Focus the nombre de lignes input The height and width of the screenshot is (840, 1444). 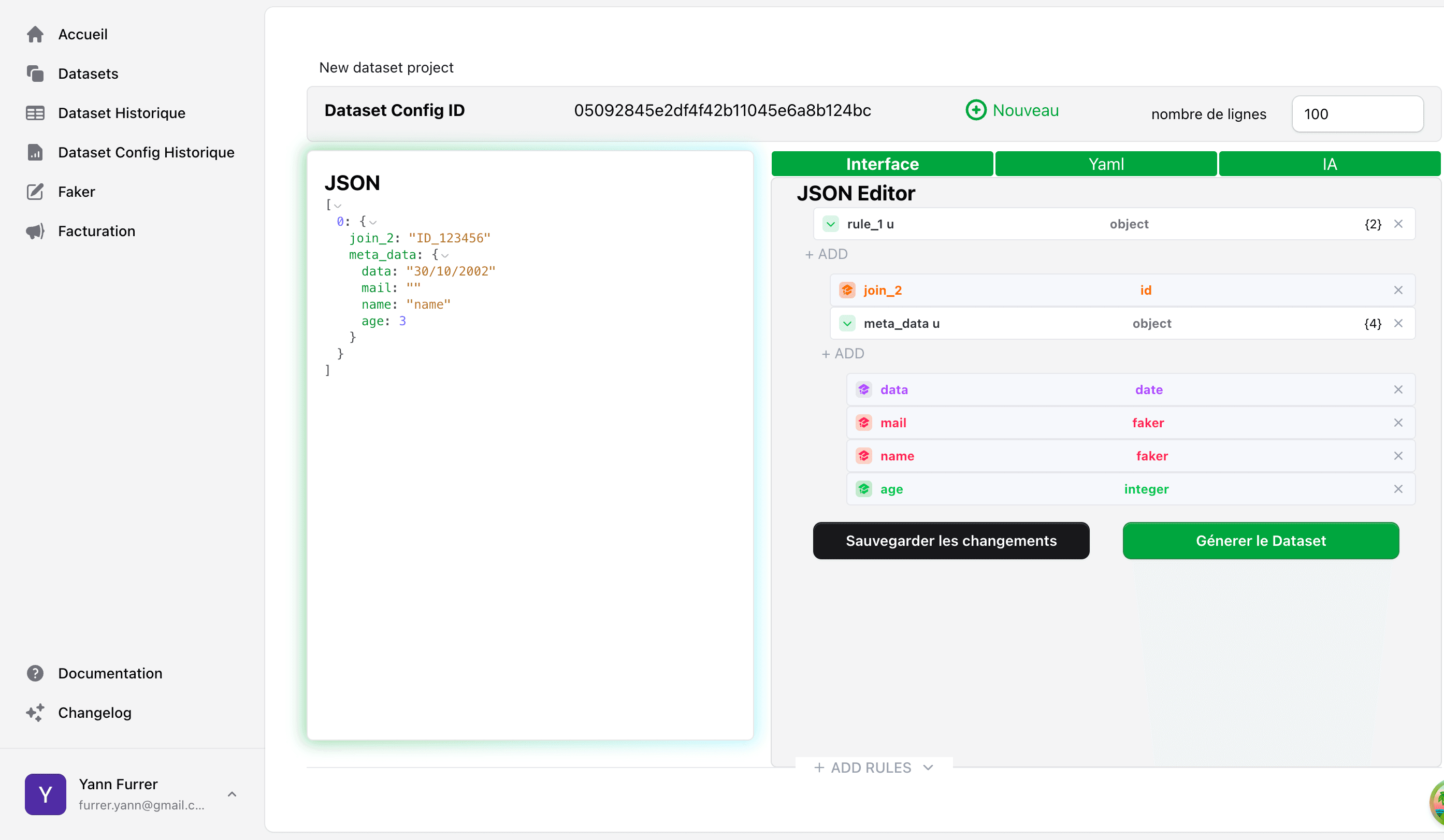(1357, 114)
